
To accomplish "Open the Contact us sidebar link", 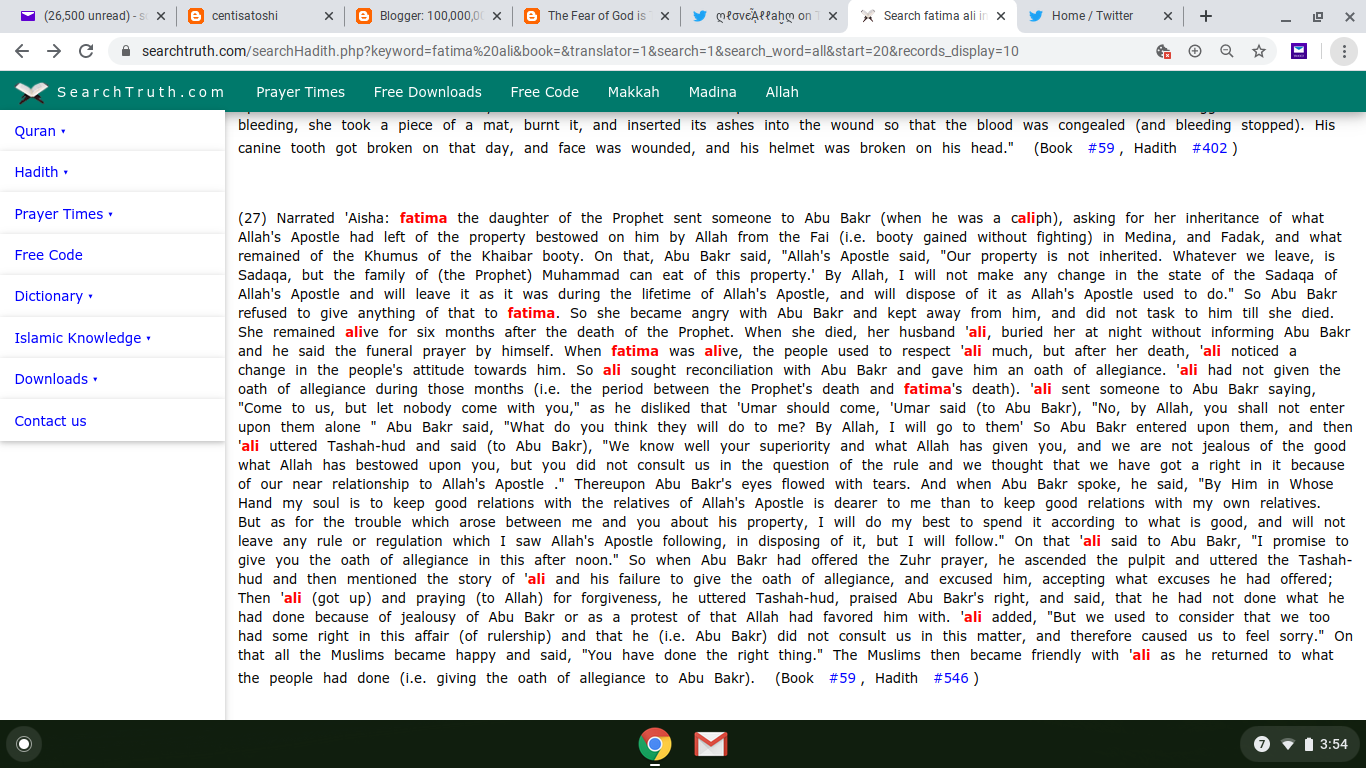I will point(51,421).
